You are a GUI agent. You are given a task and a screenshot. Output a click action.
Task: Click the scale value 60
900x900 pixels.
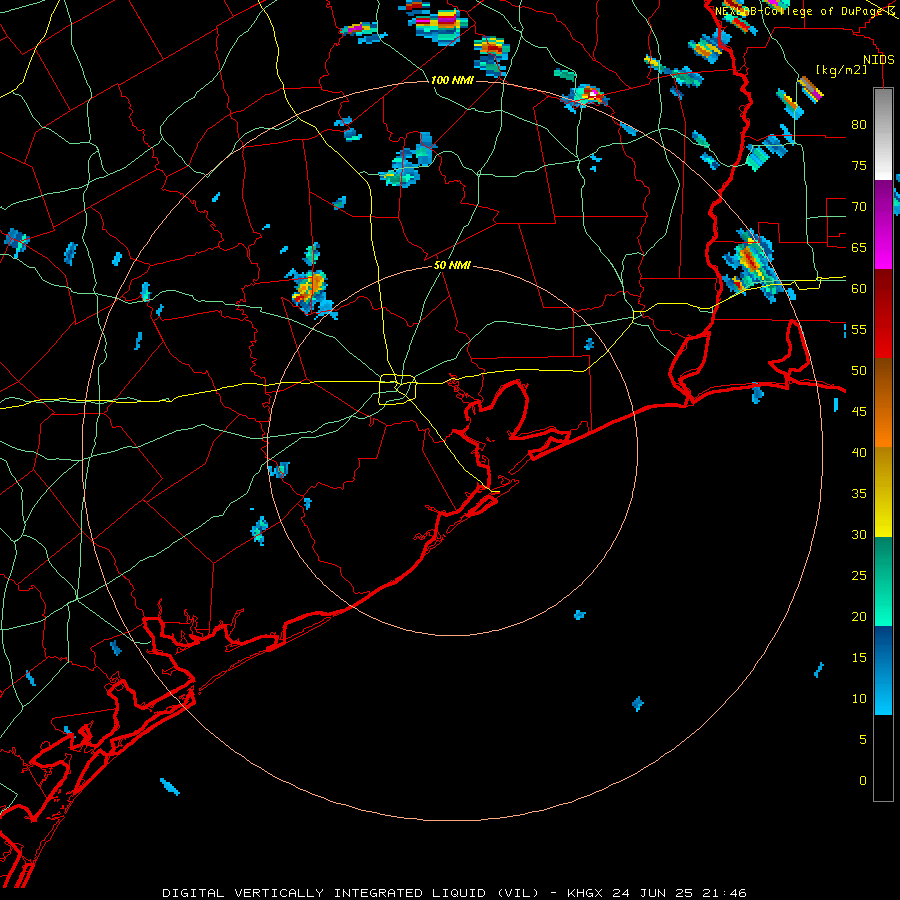[859, 289]
